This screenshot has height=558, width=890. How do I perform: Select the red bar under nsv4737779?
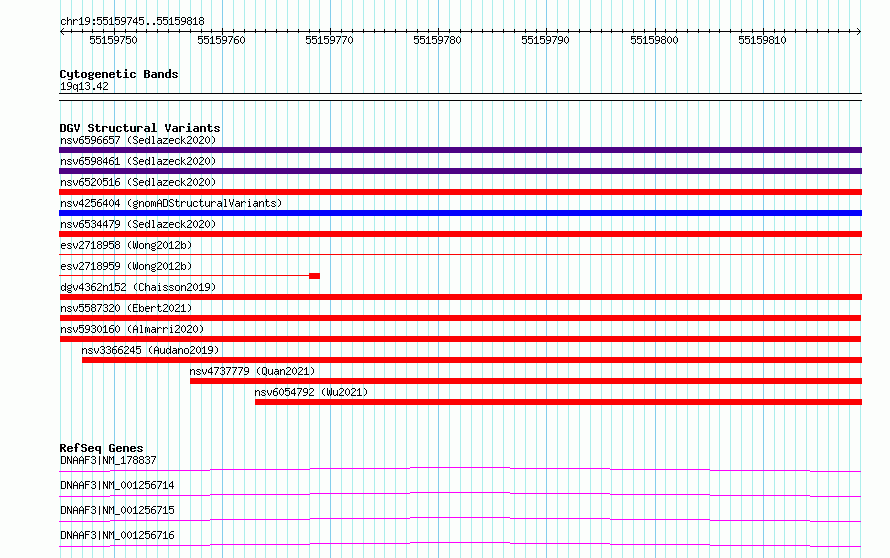[x=526, y=381]
